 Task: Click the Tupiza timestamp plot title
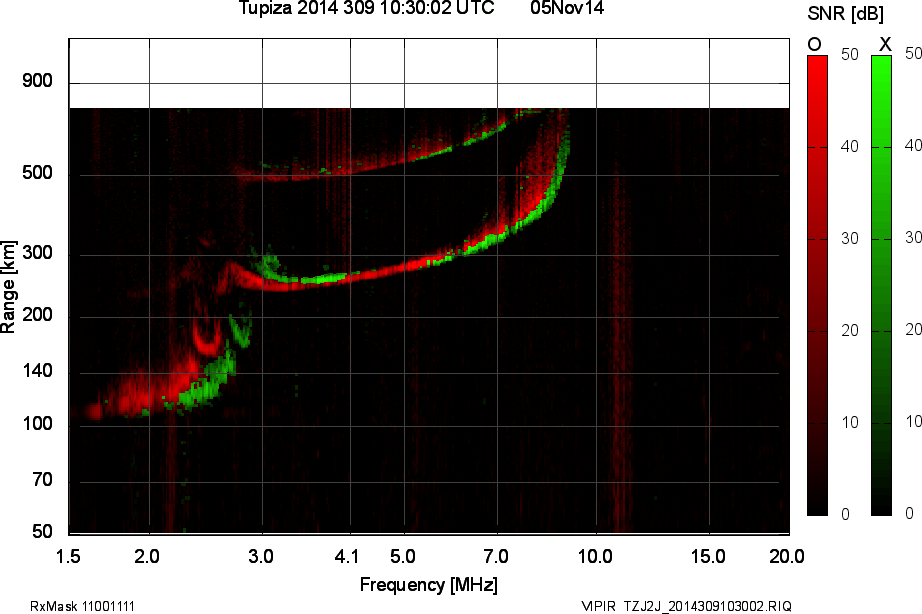click(x=366, y=9)
